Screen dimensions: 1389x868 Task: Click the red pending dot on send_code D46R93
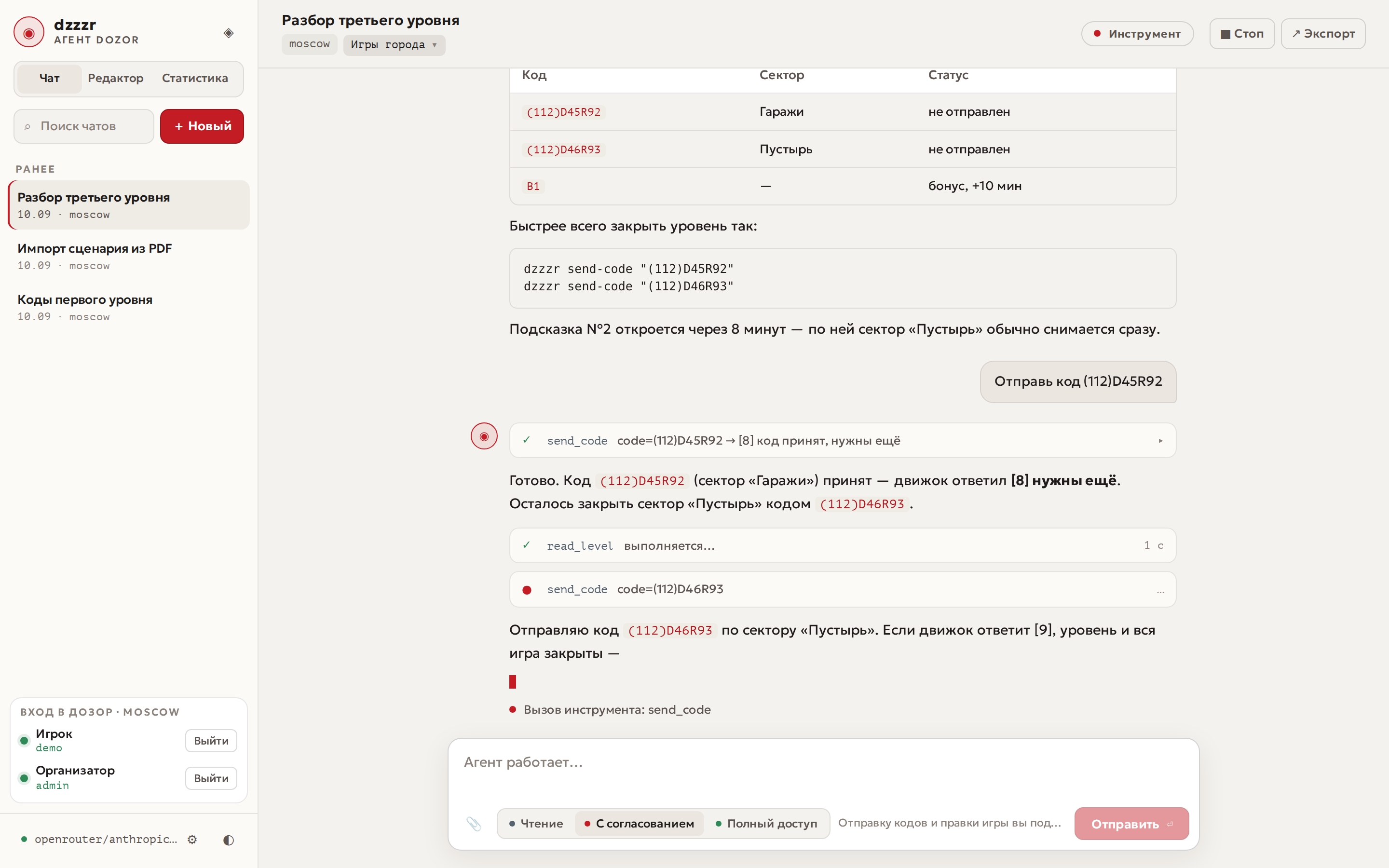pyautogui.click(x=527, y=590)
